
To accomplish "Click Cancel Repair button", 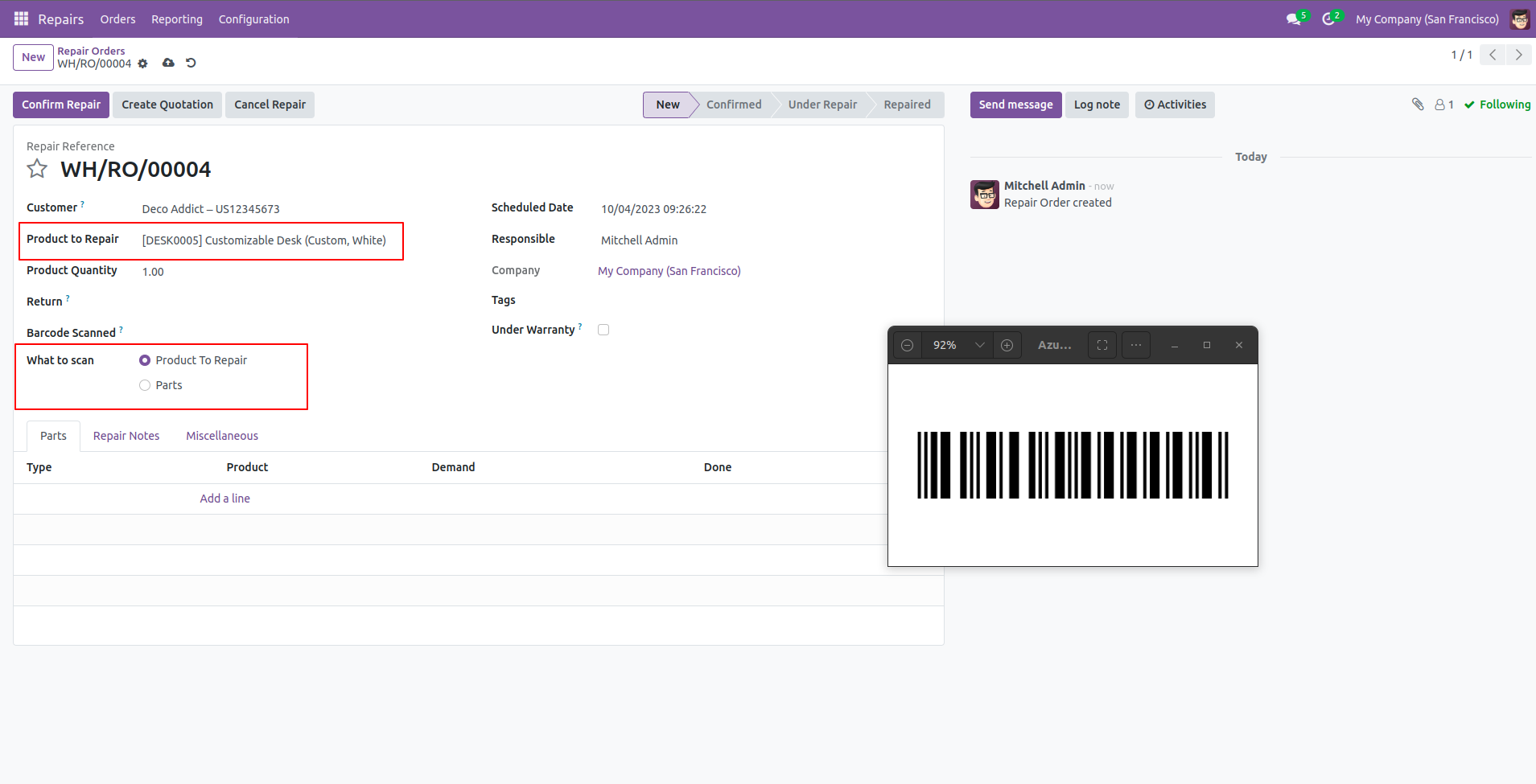I will 270,105.
